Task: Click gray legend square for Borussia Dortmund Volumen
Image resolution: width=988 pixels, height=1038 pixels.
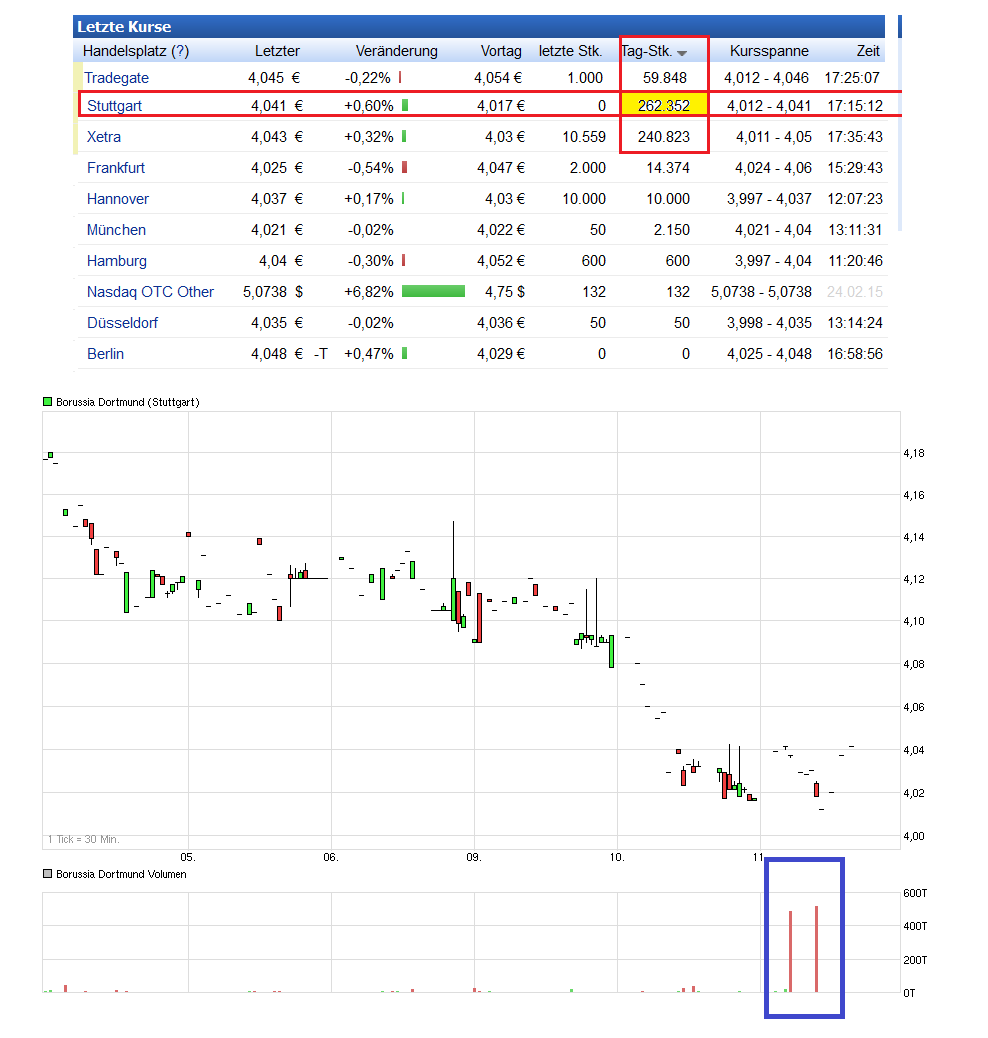Action: (x=47, y=874)
